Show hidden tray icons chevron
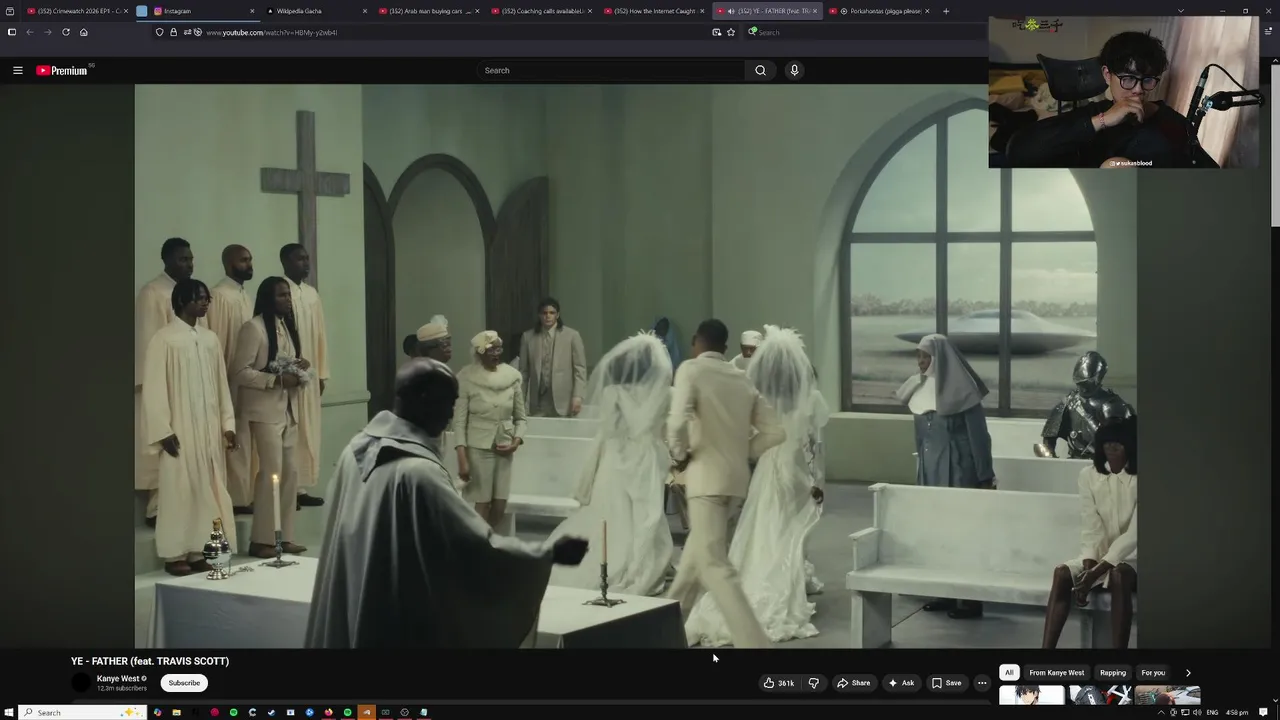The image size is (1280, 720). (x=1161, y=712)
